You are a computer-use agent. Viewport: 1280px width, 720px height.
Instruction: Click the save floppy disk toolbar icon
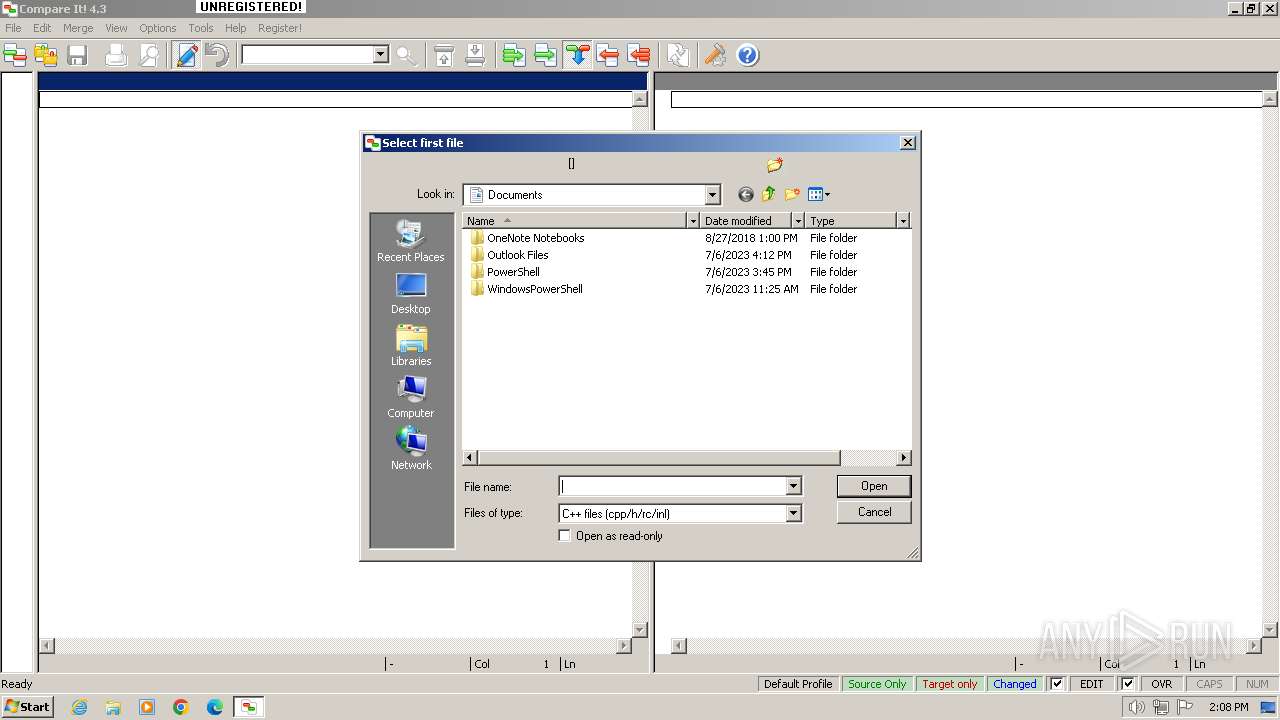77,55
